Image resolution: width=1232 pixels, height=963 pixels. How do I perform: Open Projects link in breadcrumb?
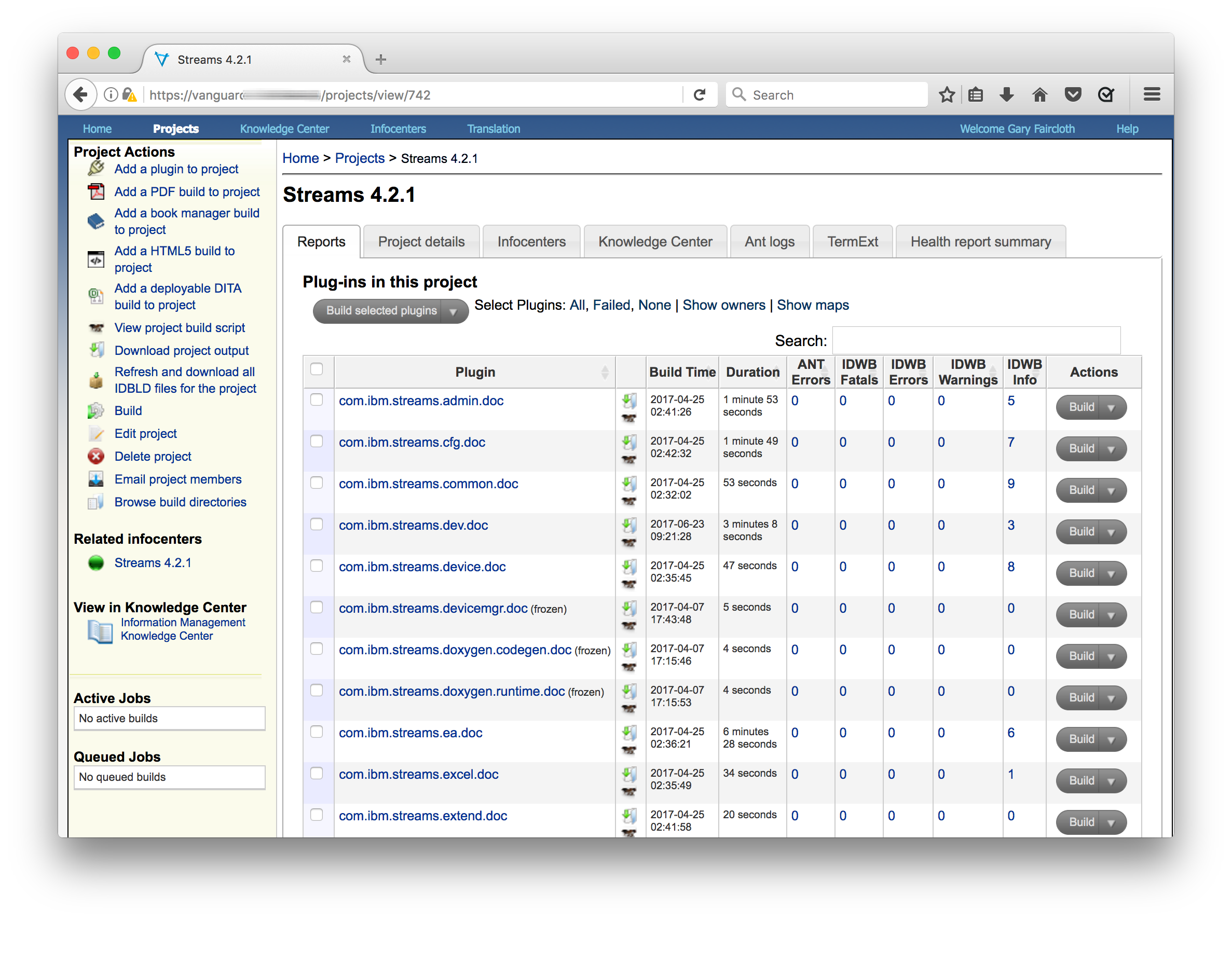pos(359,159)
